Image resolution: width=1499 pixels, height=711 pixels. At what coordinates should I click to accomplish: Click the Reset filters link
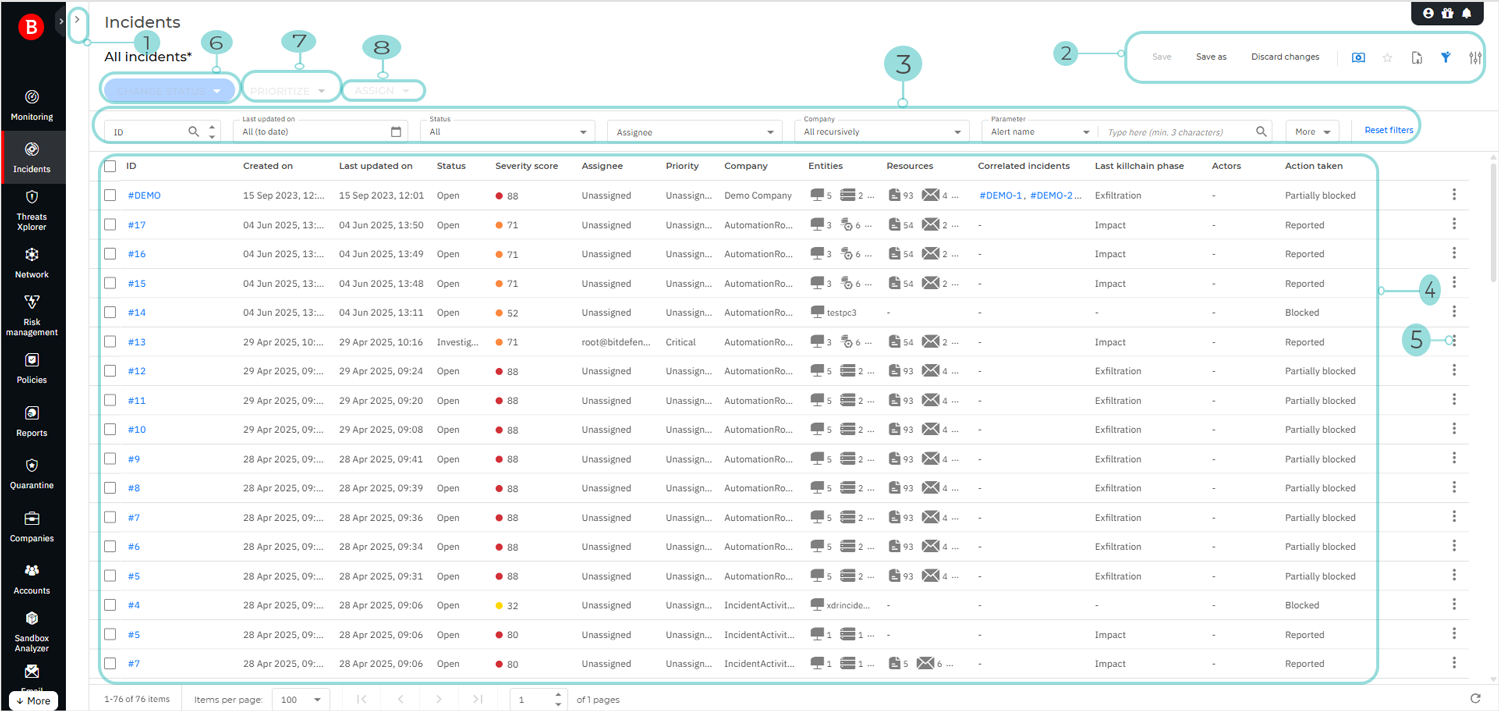(1390, 130)
